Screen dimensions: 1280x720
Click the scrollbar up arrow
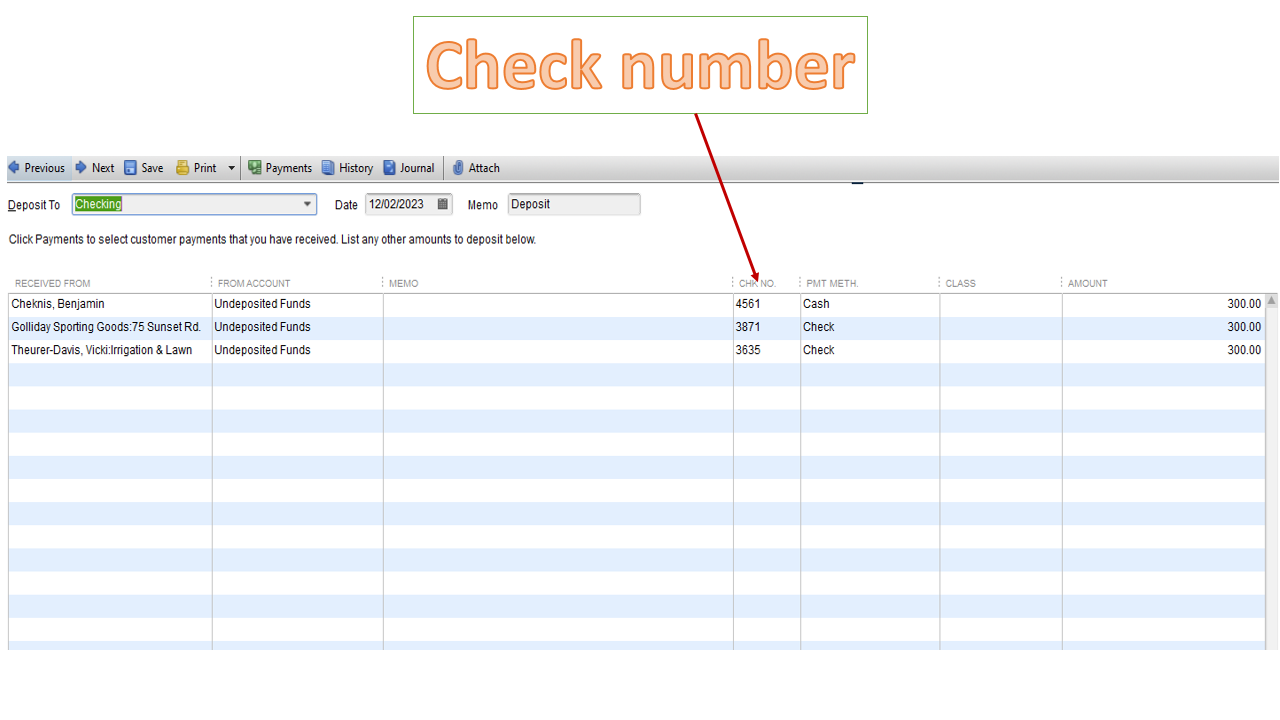pos(1271,299)
